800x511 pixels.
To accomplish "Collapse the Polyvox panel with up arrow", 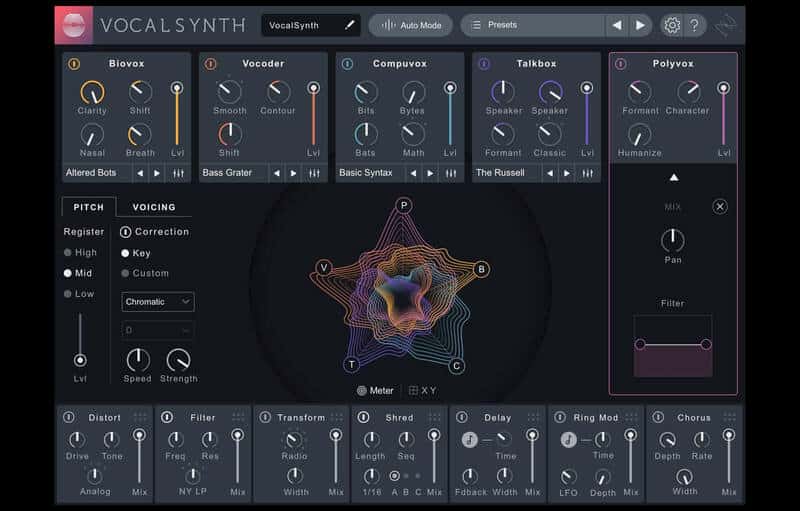I will 673,178.
